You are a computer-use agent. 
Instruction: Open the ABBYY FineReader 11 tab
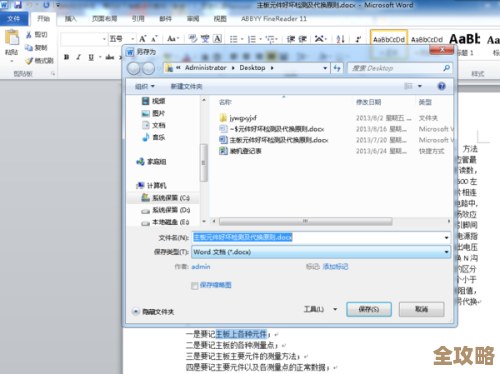(274, 19)
